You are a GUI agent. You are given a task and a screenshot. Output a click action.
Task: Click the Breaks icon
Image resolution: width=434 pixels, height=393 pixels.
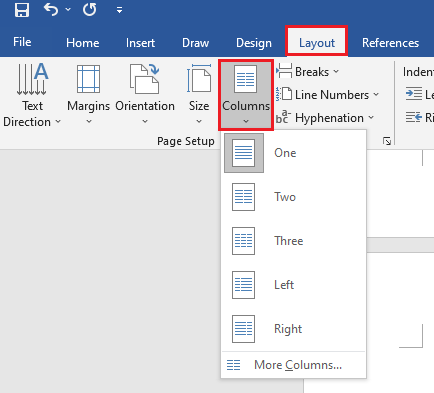tap(284, 71)
